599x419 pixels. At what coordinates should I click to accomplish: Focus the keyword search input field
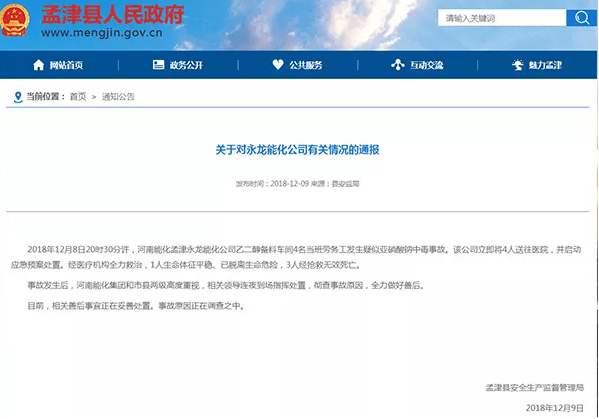502,18
